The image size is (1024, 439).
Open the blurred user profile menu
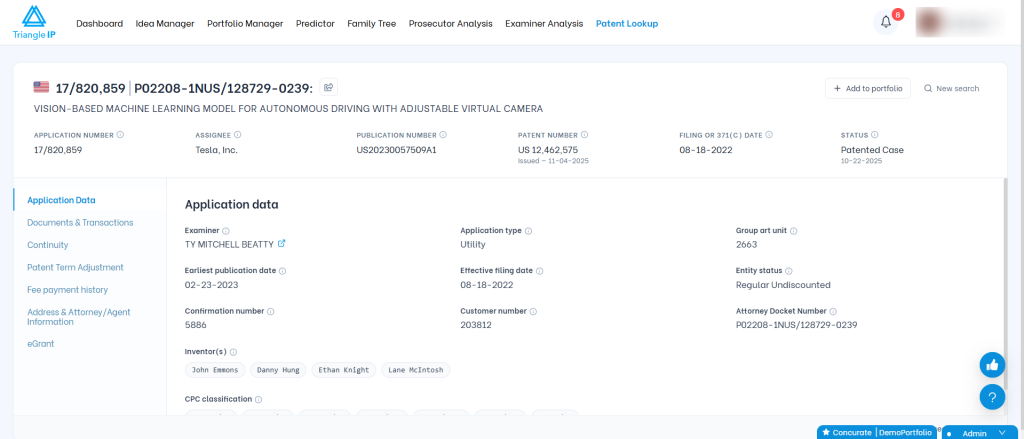click(x=959, y=22)
